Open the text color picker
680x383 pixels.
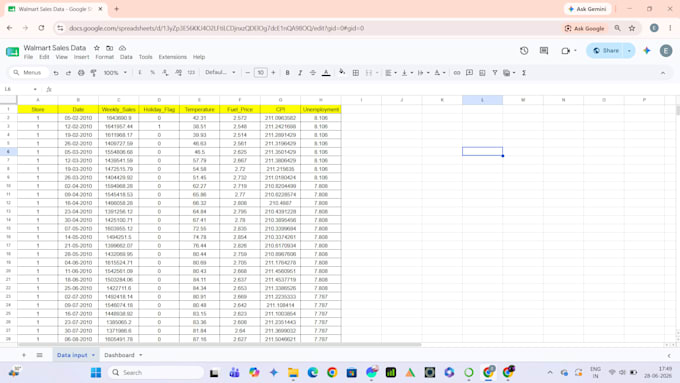[x=326, y=73]
